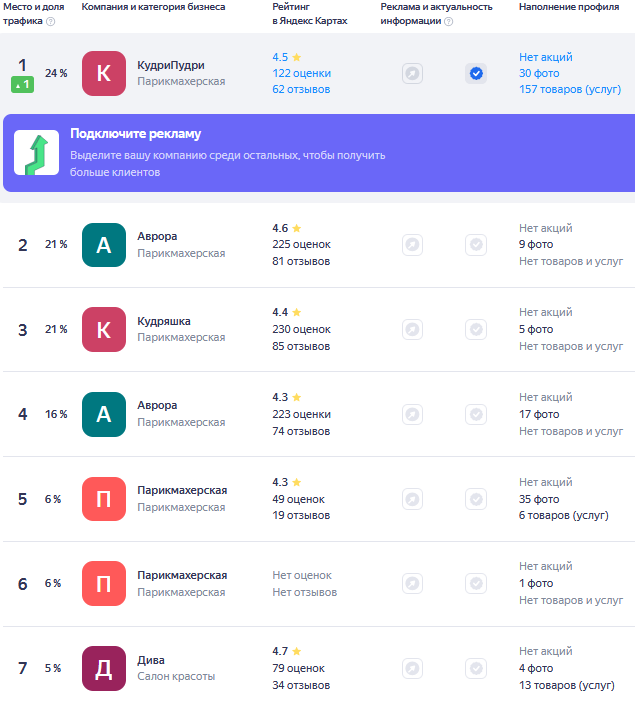Viewport: 635px width, 705px height.
Task: Click '225 оценок' text
Action: (301, 245)
